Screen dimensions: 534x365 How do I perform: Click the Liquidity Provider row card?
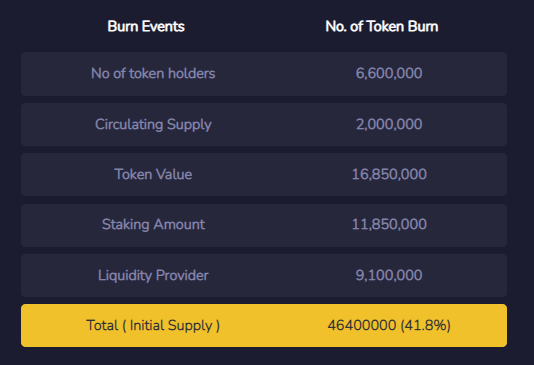[264, 275]
